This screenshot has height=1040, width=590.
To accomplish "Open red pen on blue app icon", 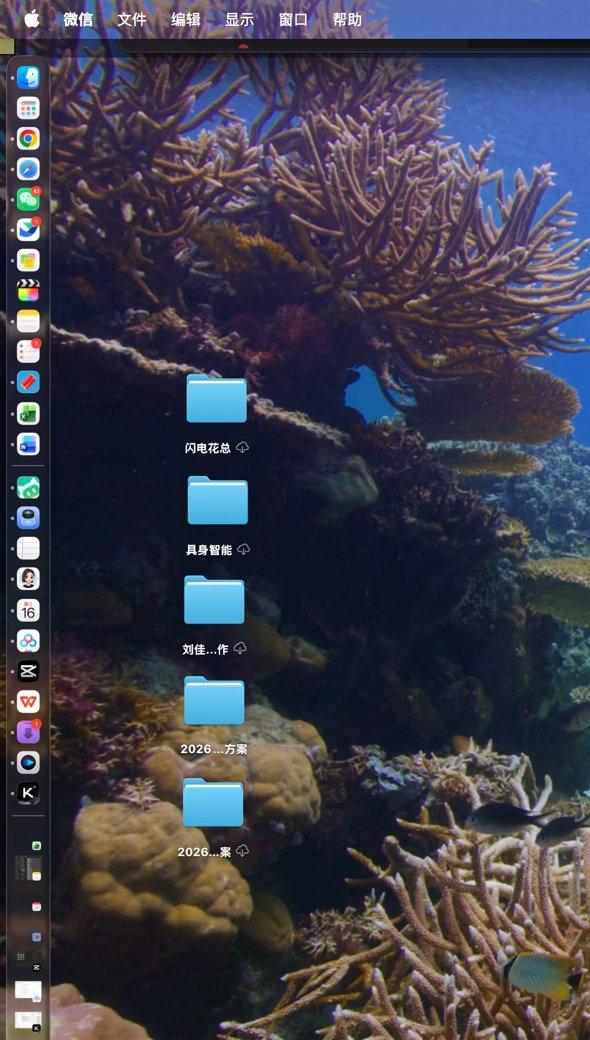I will (x=28, y=383).
